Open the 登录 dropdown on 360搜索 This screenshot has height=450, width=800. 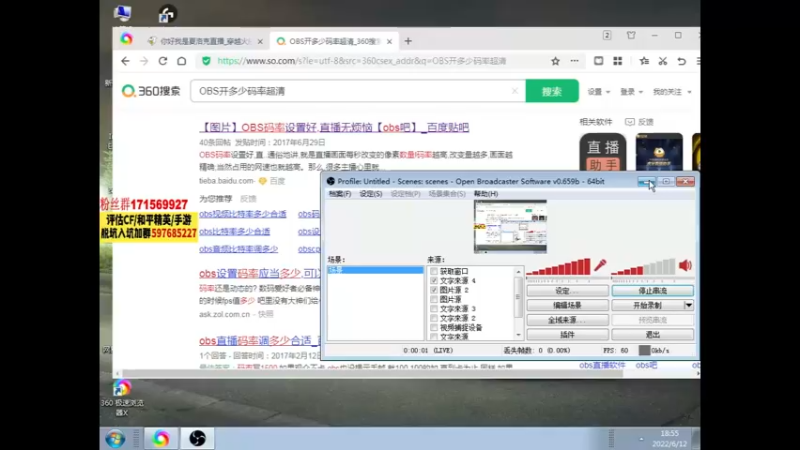[x=631, y=92]
